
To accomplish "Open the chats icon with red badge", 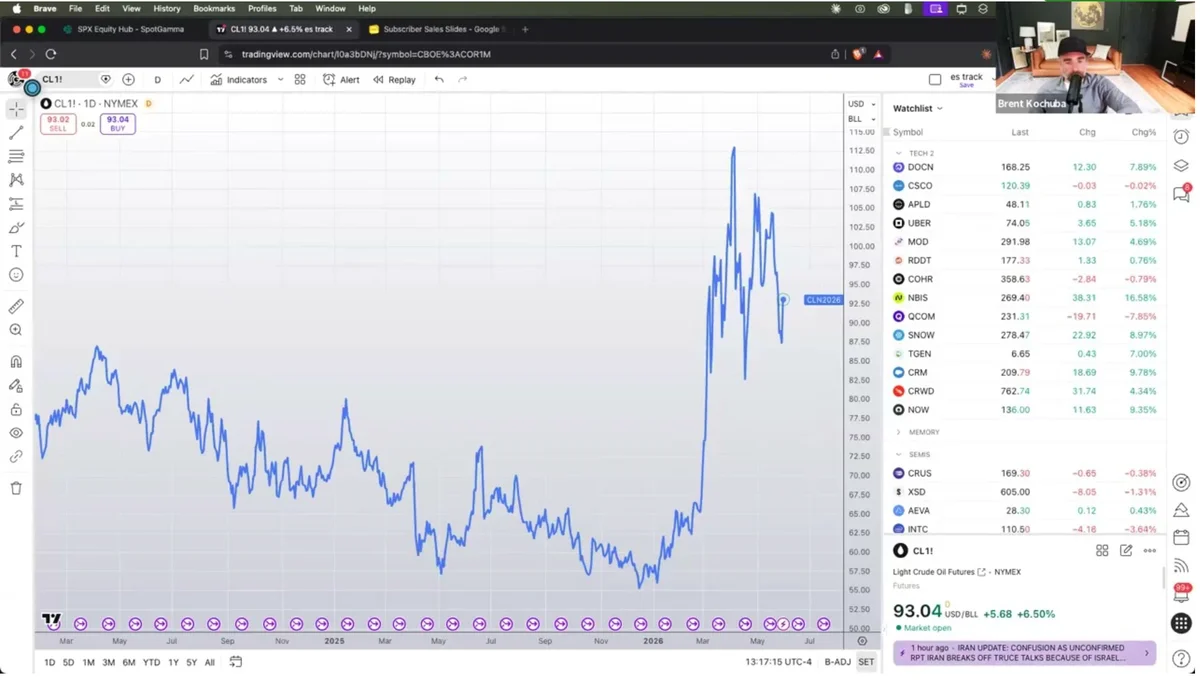I will 1181,194.
